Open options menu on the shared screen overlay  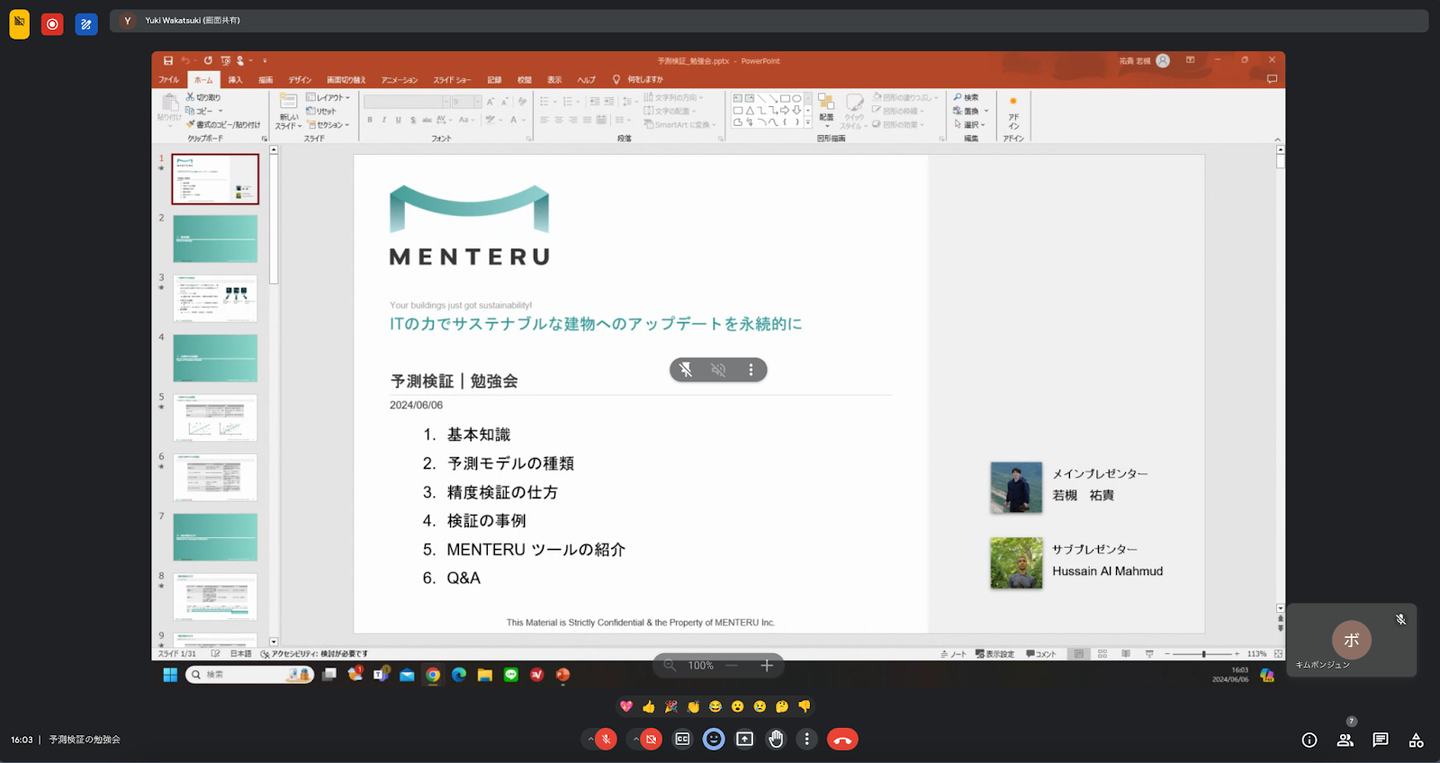click(750, 370)
